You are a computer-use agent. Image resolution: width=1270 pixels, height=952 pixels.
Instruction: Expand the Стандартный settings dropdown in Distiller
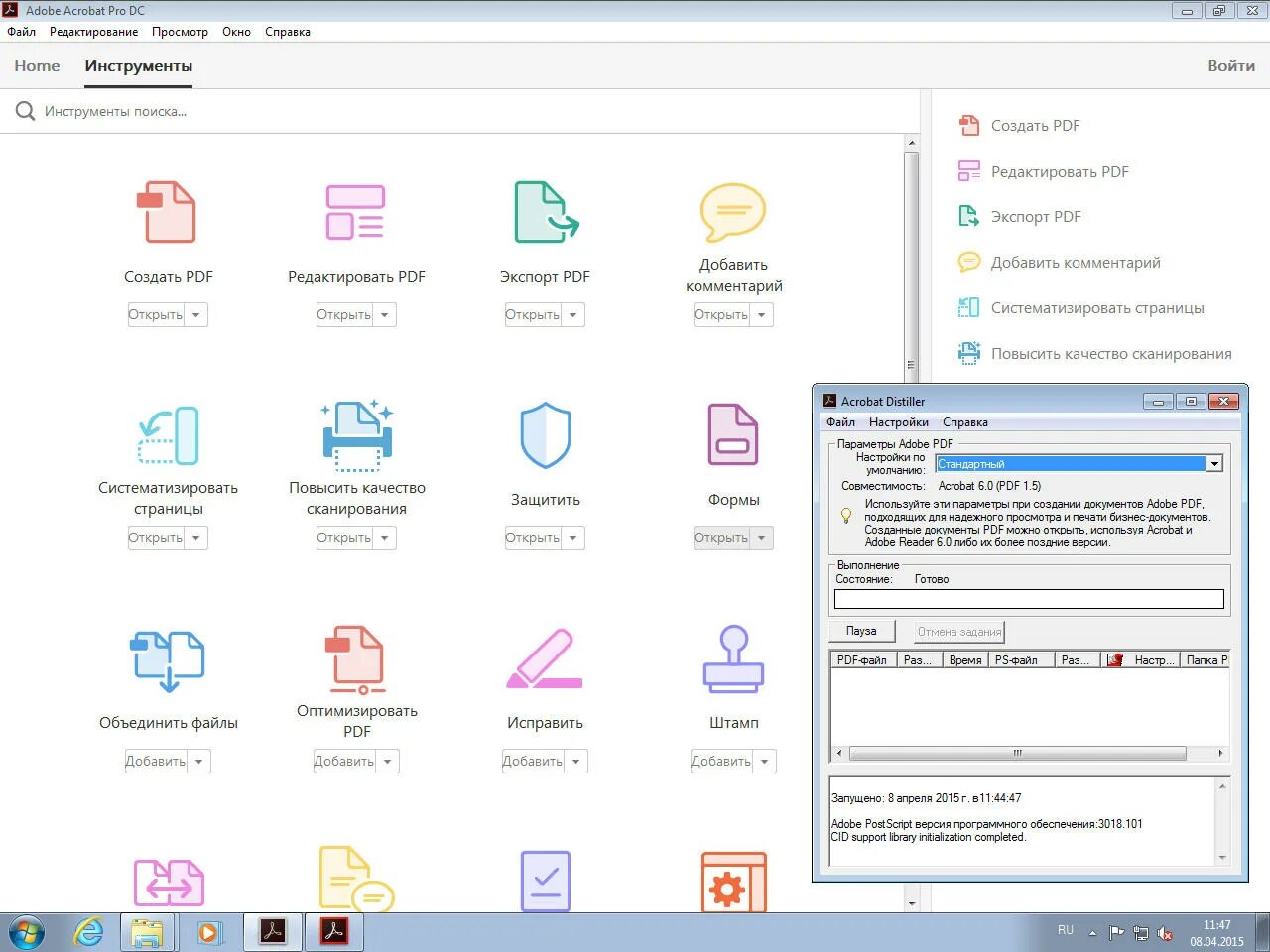[x=1213, y=463]
